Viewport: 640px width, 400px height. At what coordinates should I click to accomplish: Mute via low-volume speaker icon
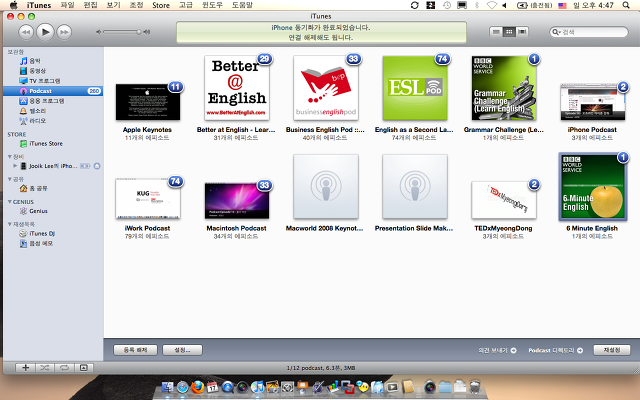point(98,32)
